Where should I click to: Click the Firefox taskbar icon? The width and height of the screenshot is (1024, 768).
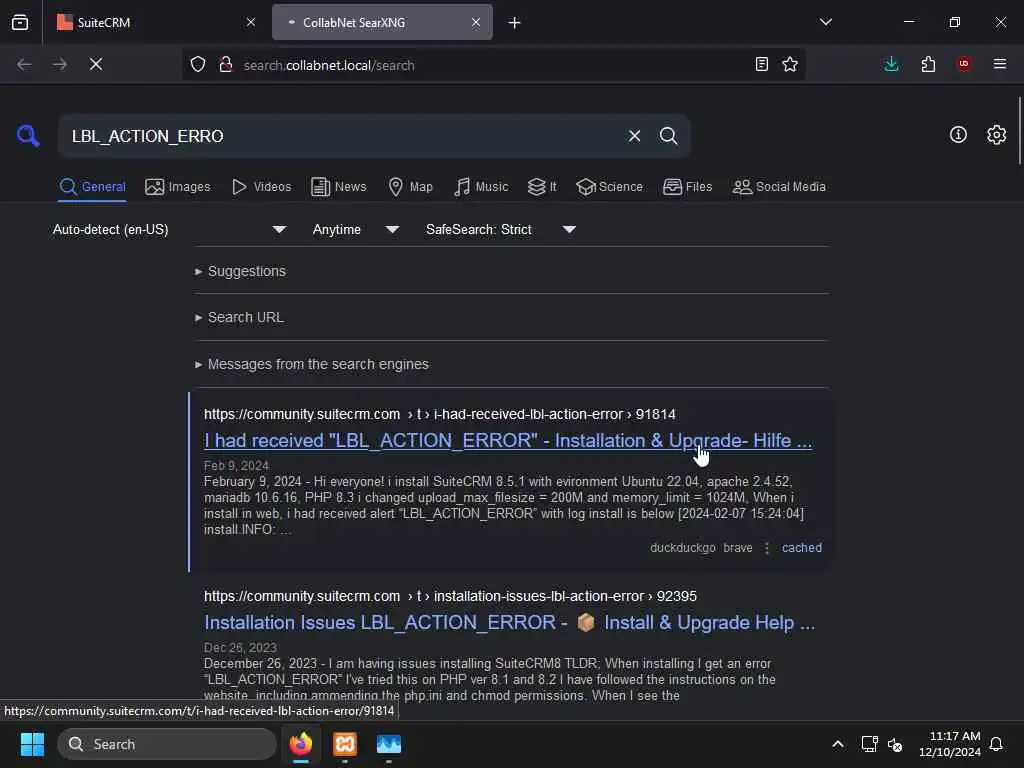tap(301, 744)
